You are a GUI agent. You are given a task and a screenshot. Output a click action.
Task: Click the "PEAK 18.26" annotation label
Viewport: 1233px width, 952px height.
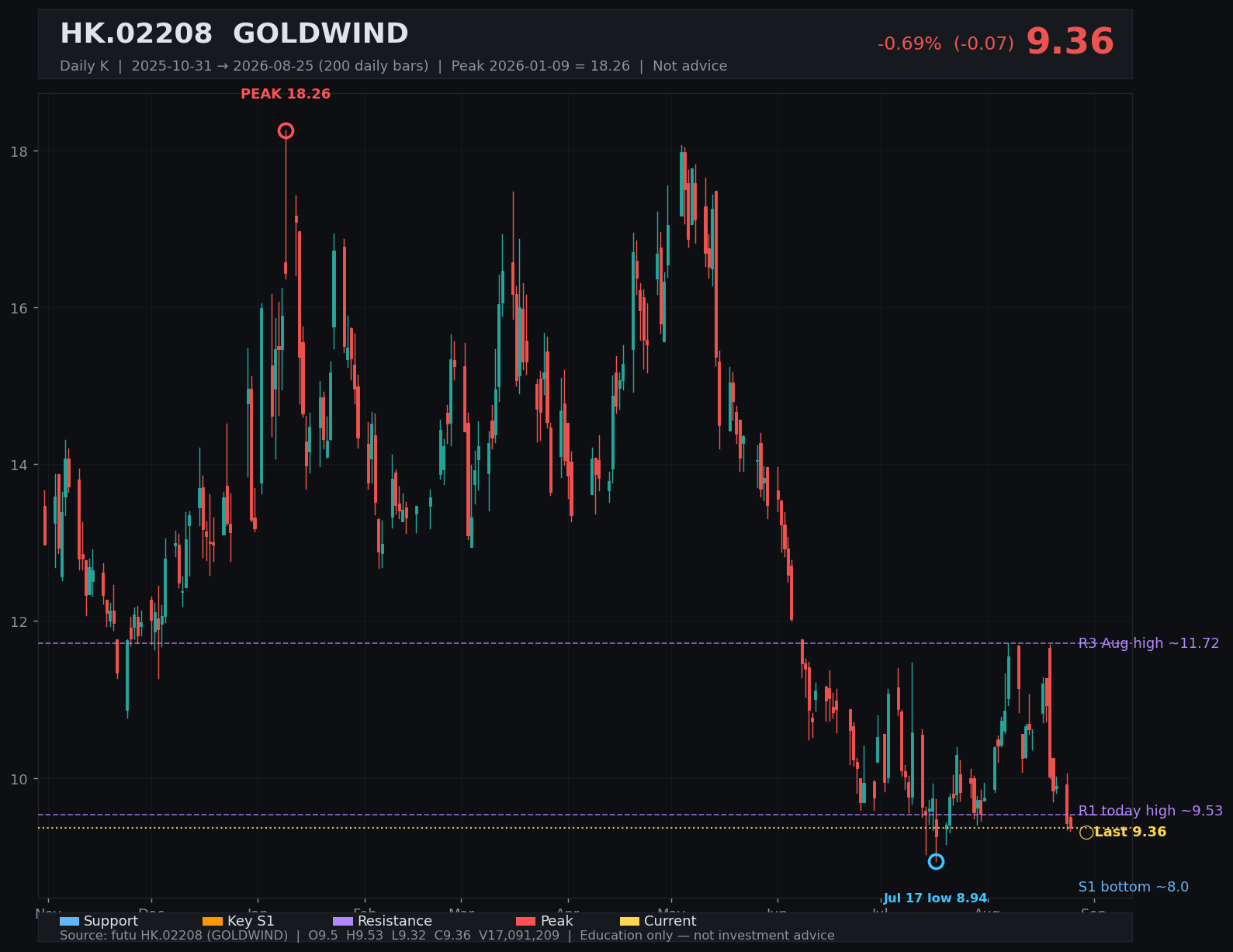[286, 94]
